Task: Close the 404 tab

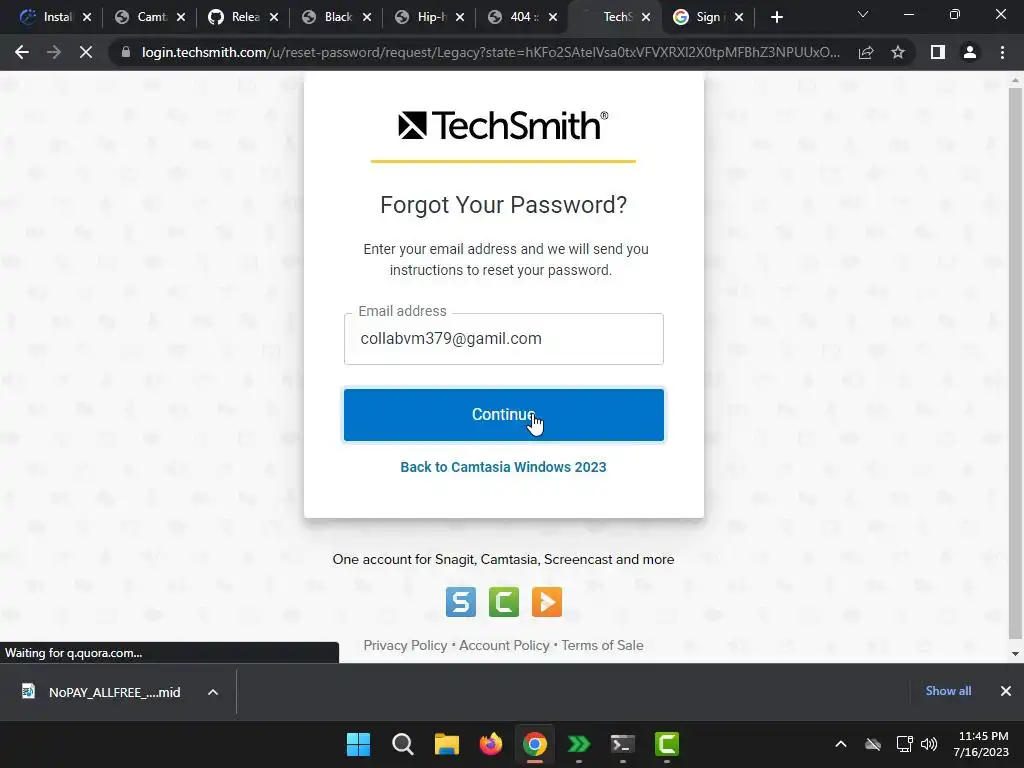Action: click(553, 17)
